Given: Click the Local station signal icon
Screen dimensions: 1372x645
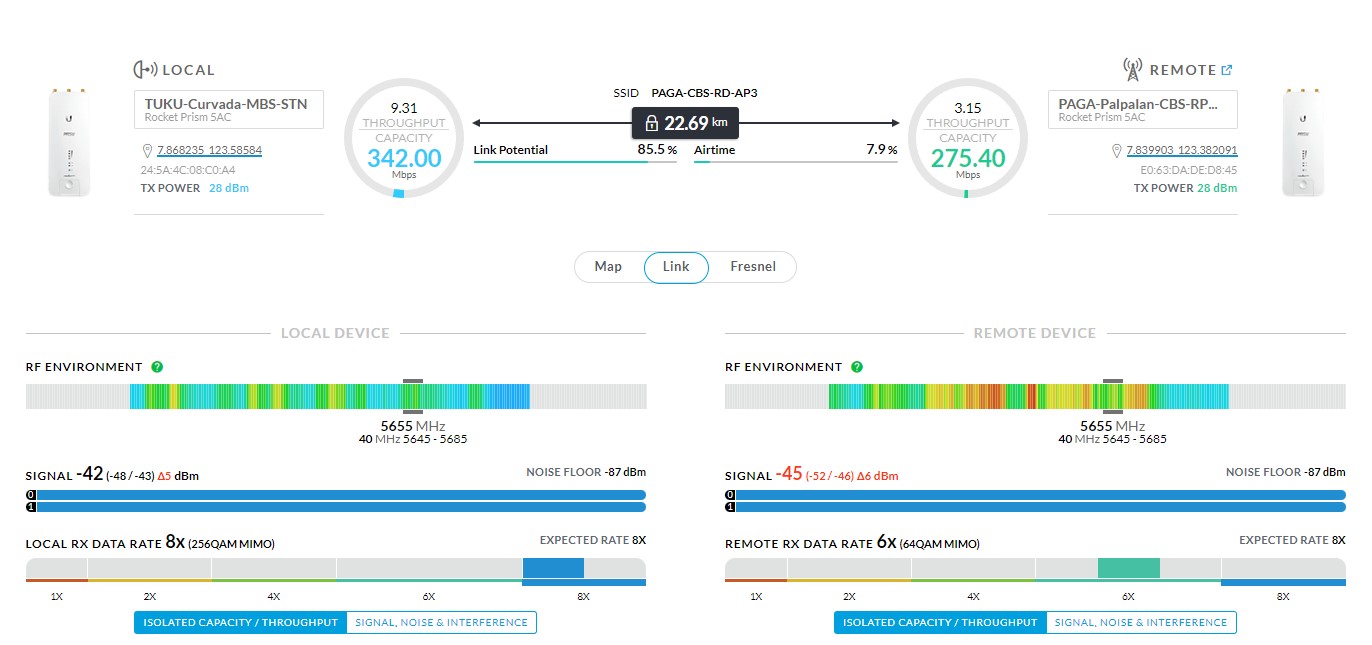Looking at the screenshot, I should tap(145, 70).
